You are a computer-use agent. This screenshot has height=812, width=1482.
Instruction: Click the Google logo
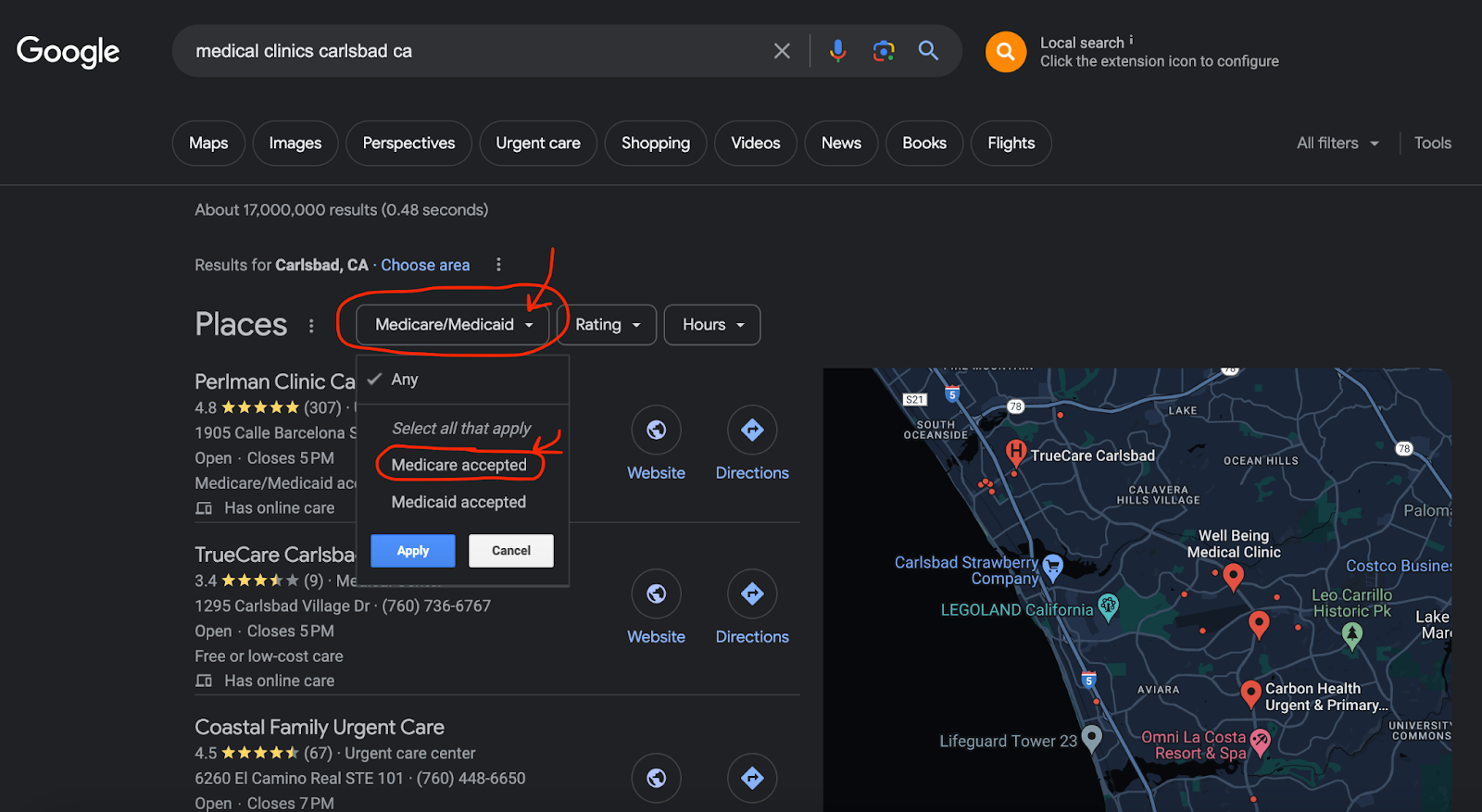(69, 52)
